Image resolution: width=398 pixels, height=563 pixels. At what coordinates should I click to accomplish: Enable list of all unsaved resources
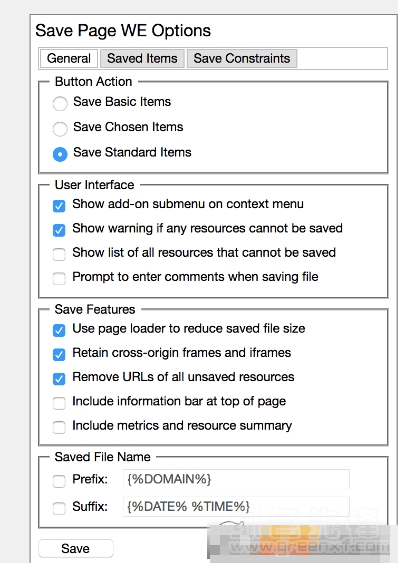click(59, 254)
